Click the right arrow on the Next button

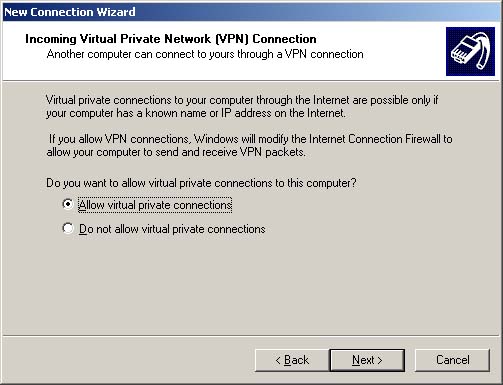(380, 360)
